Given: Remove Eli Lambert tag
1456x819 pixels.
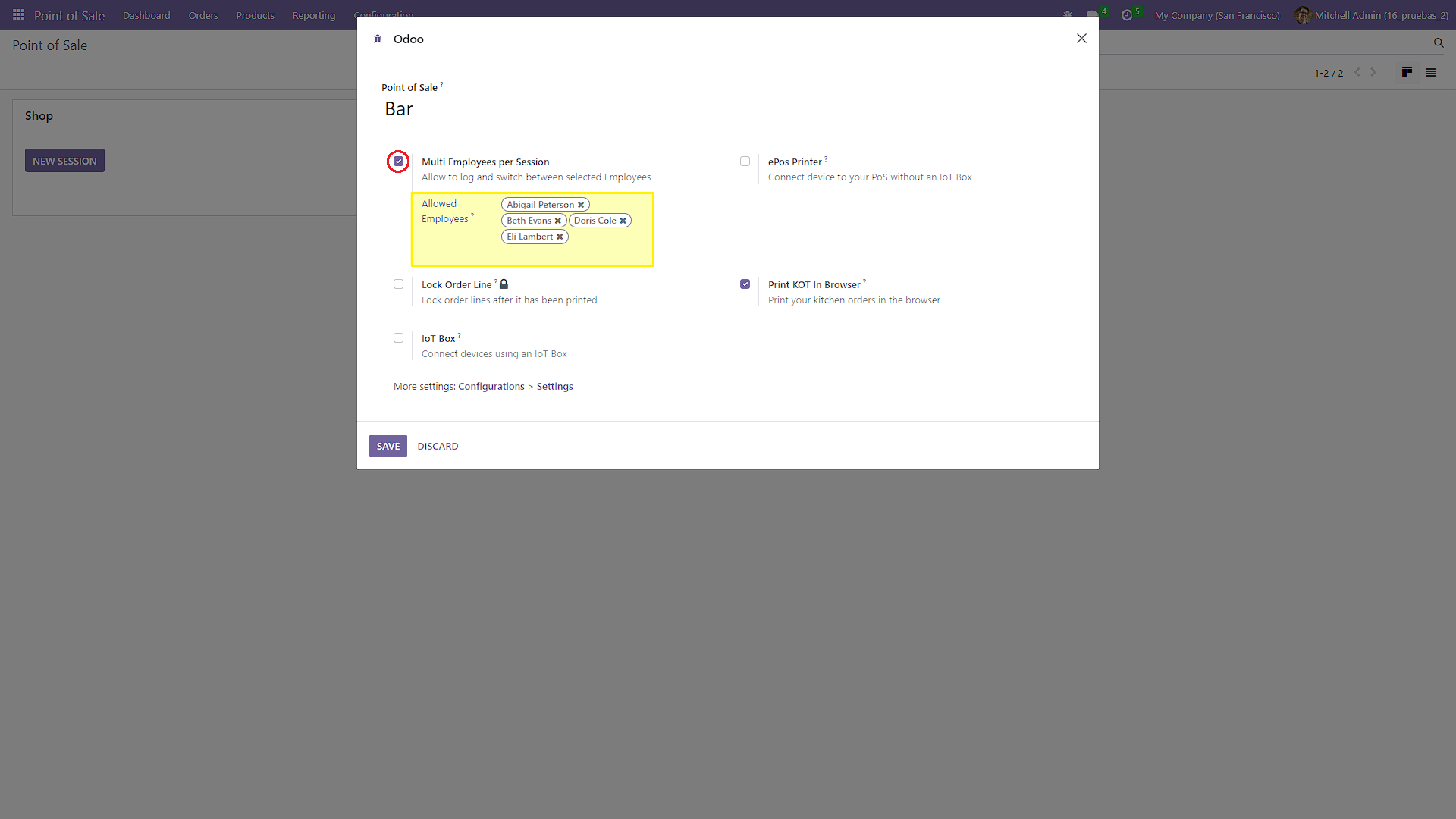Looking at the screenshot, I should pos(560,237).
